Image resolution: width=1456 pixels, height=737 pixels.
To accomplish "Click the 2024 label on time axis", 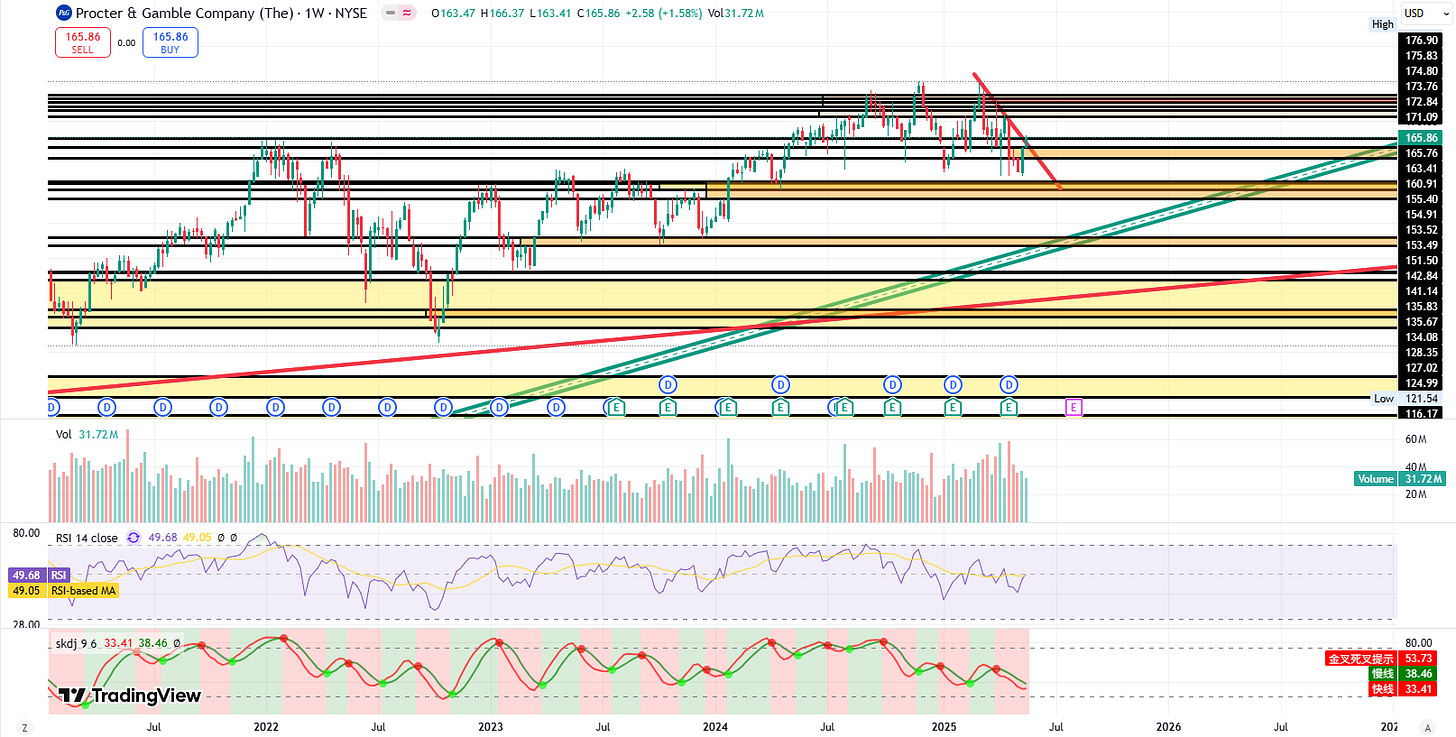I will [715, 725].
